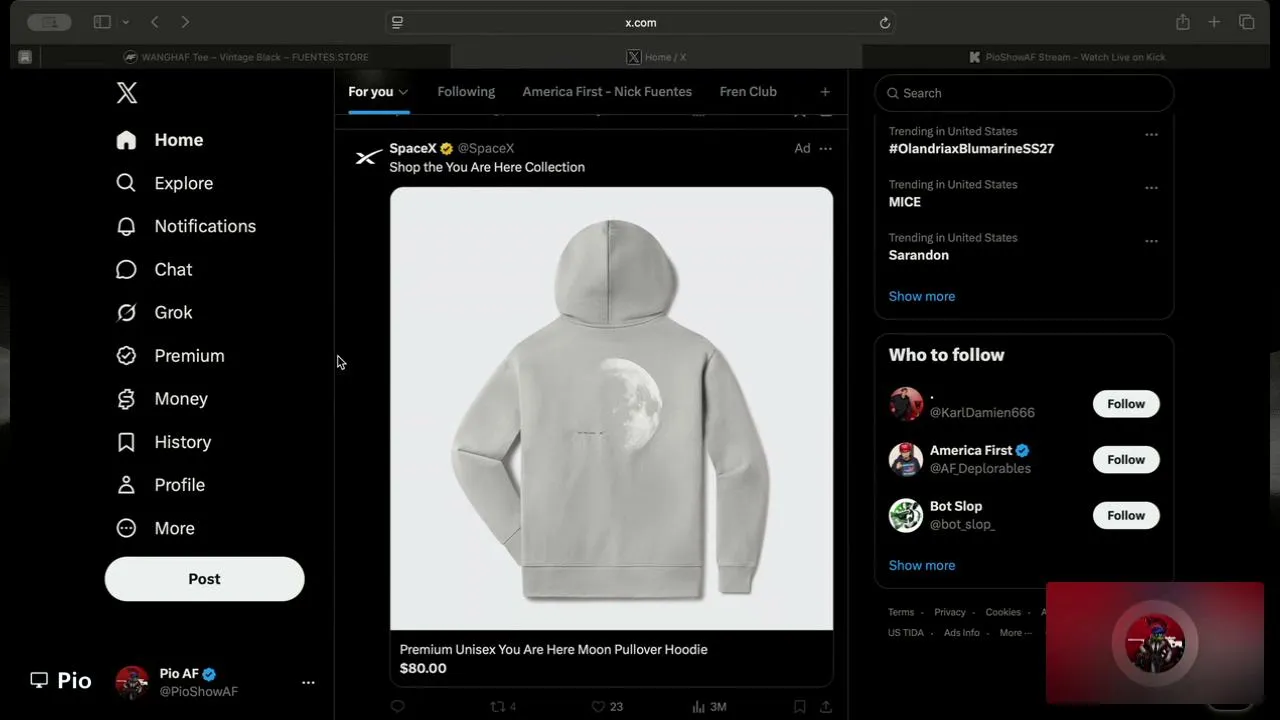Follow the America First account
The image size is (1280, 720).
coord(1126,460)
